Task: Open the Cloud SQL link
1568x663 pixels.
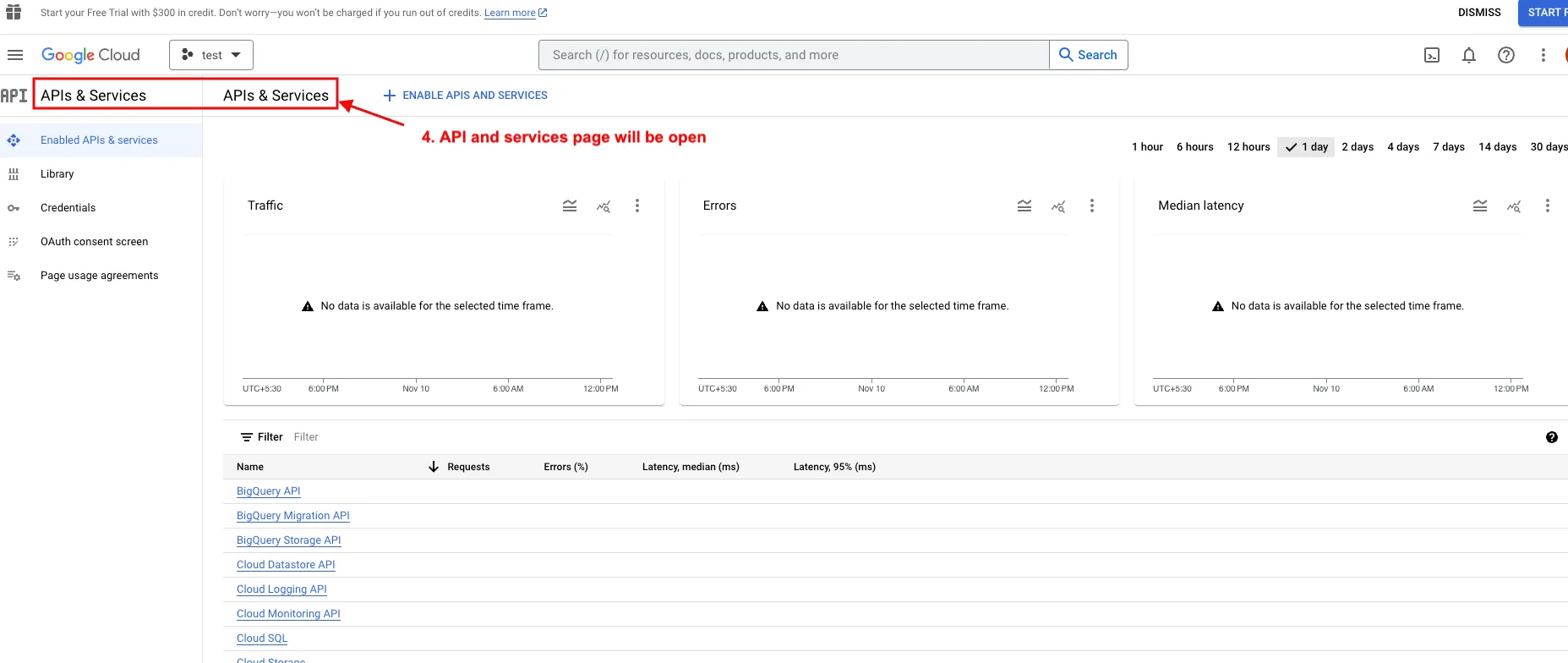Action: coord(262,638)
